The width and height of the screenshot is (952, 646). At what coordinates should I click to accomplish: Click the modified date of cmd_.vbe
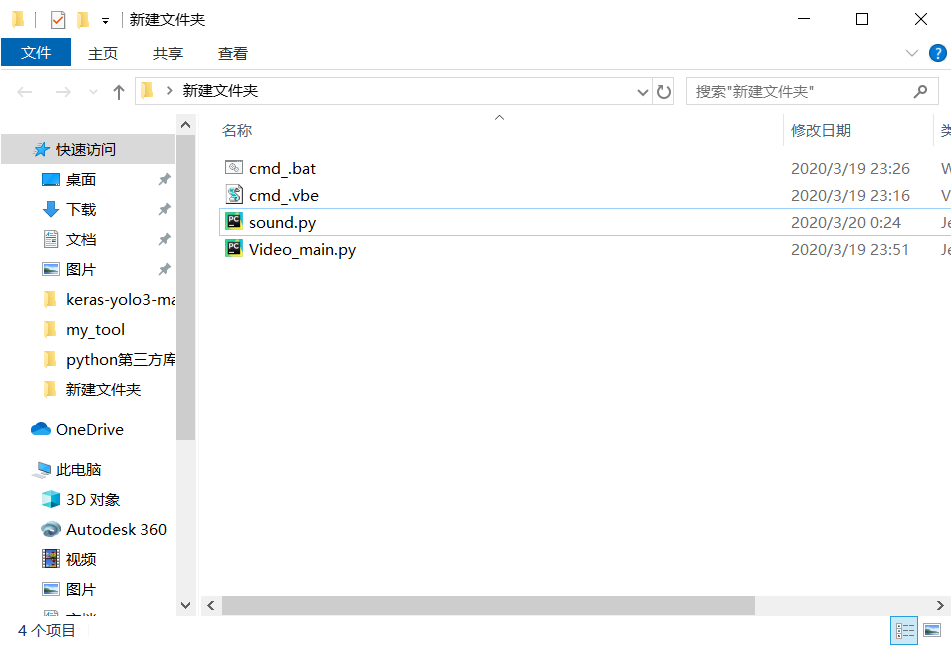pos(850,196)
